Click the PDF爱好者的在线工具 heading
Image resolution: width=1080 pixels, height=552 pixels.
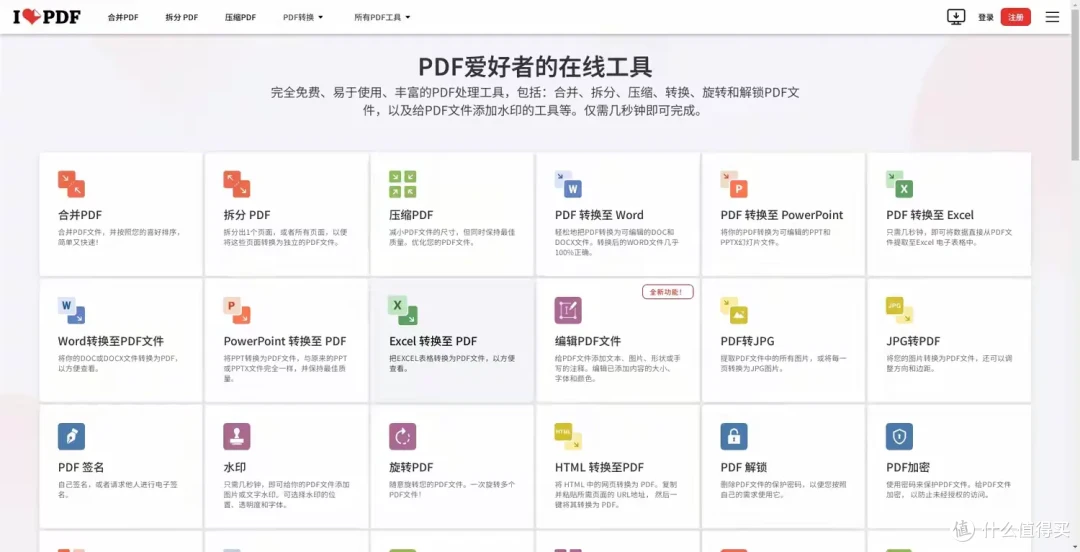[x=535, y=67]
